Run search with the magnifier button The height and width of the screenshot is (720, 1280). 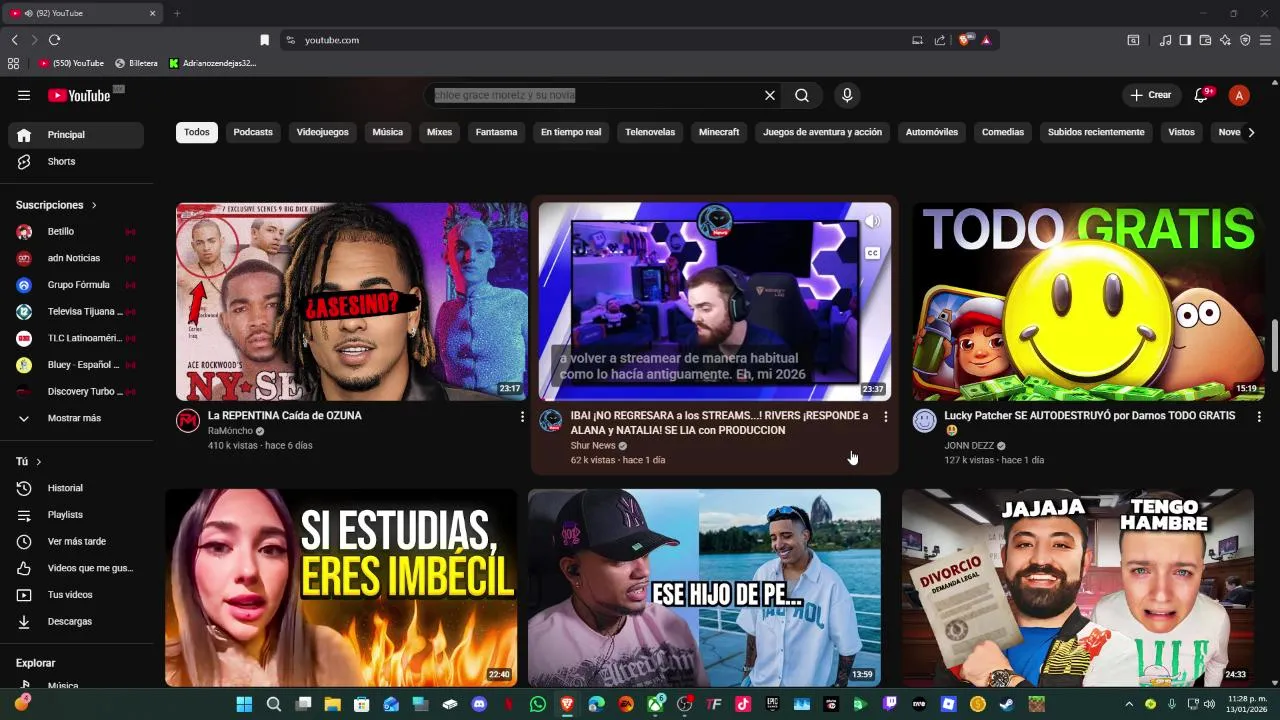click(x=802, y=95)
